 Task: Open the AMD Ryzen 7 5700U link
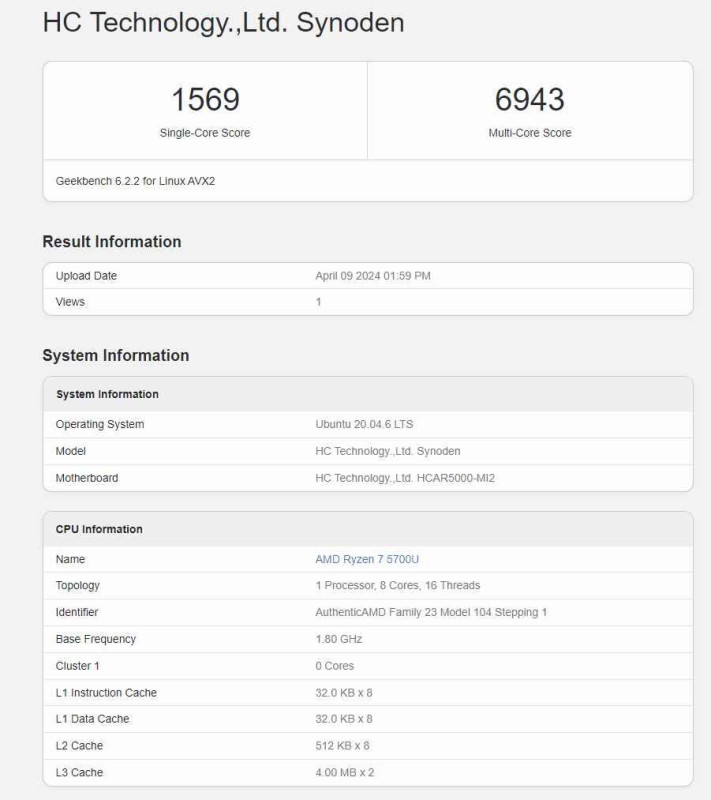click(x=367, y=559)
